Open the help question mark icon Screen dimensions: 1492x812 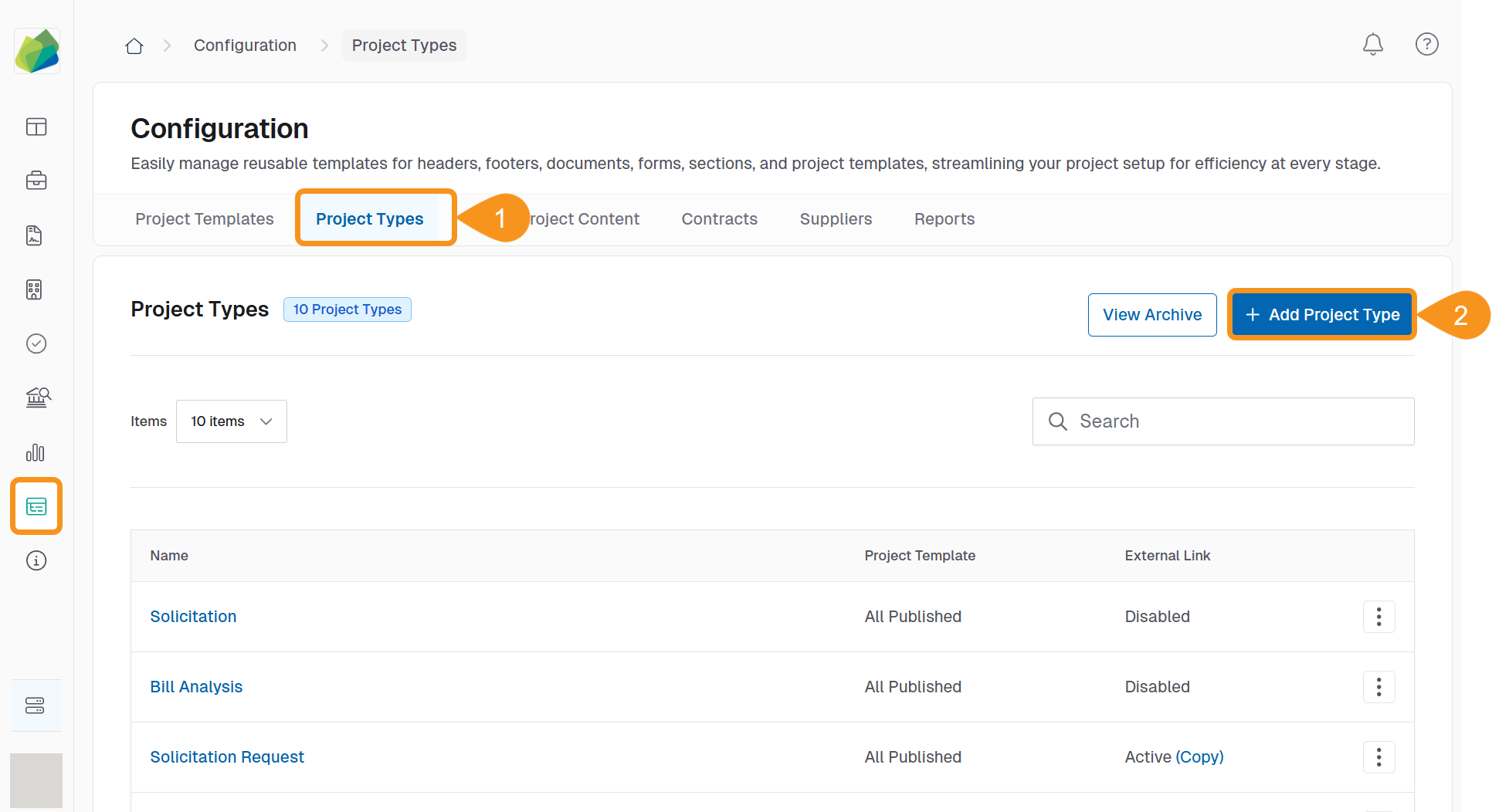1426,45
